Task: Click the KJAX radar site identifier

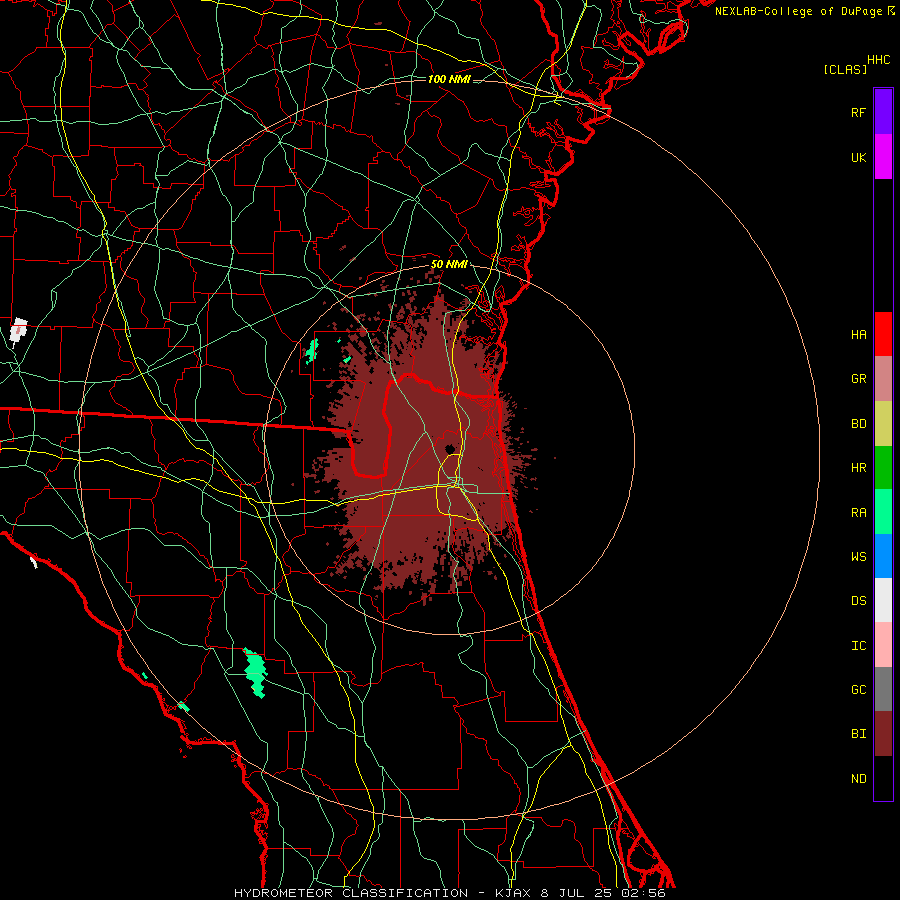Action: 513,893
